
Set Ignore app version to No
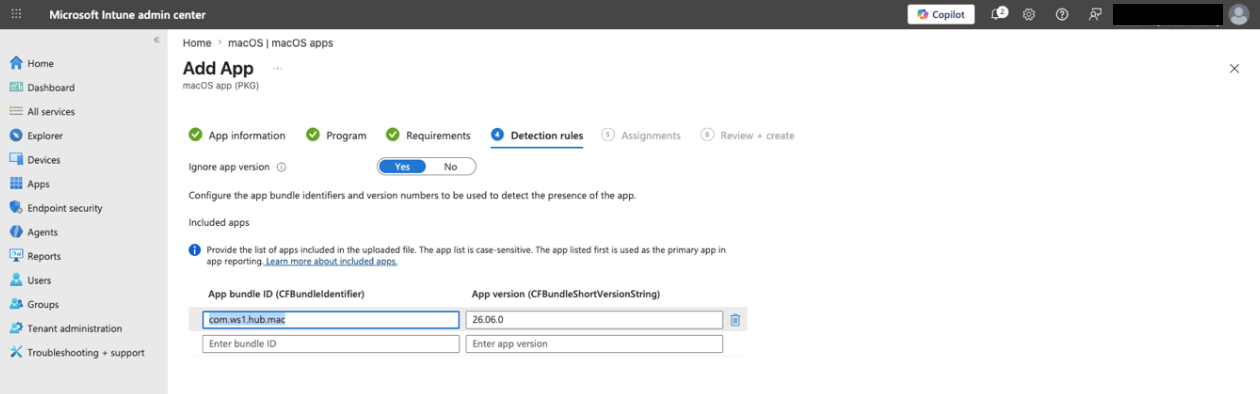[451, 167]
